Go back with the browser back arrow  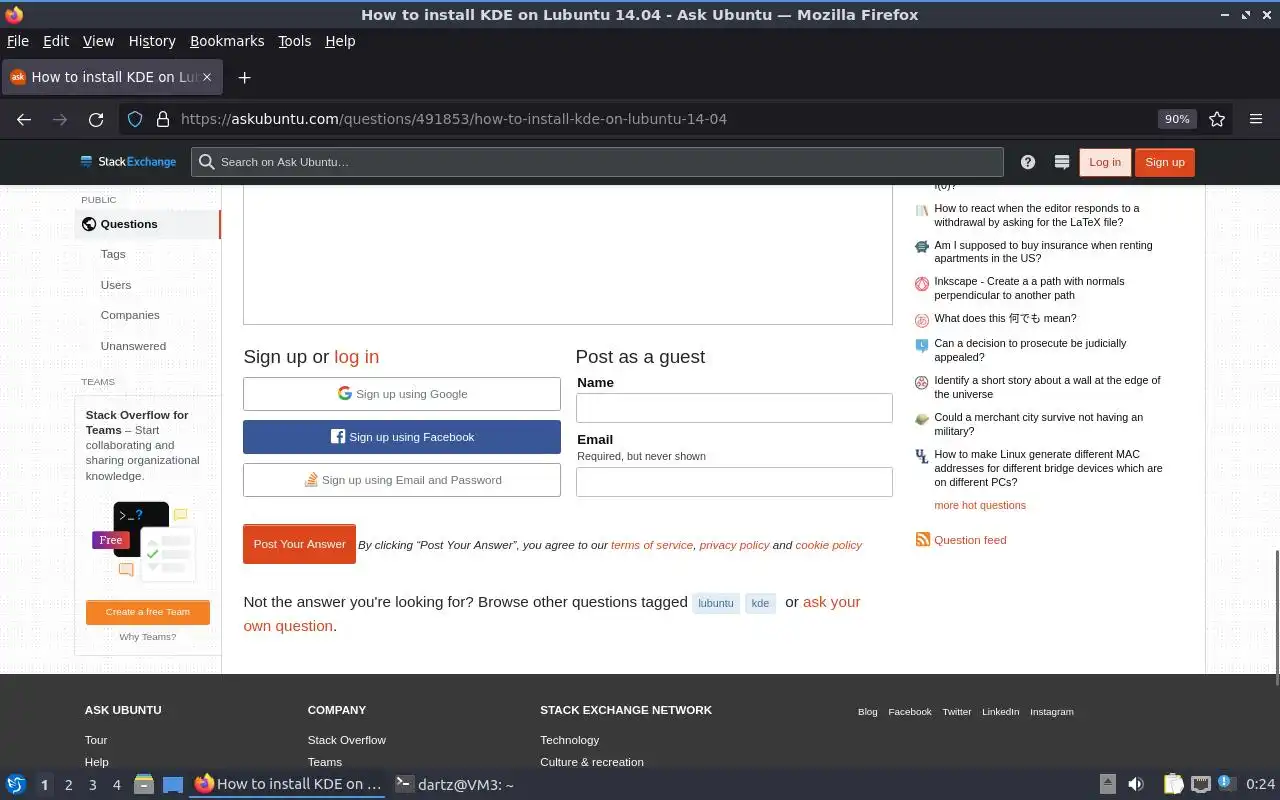coord(24,119)
